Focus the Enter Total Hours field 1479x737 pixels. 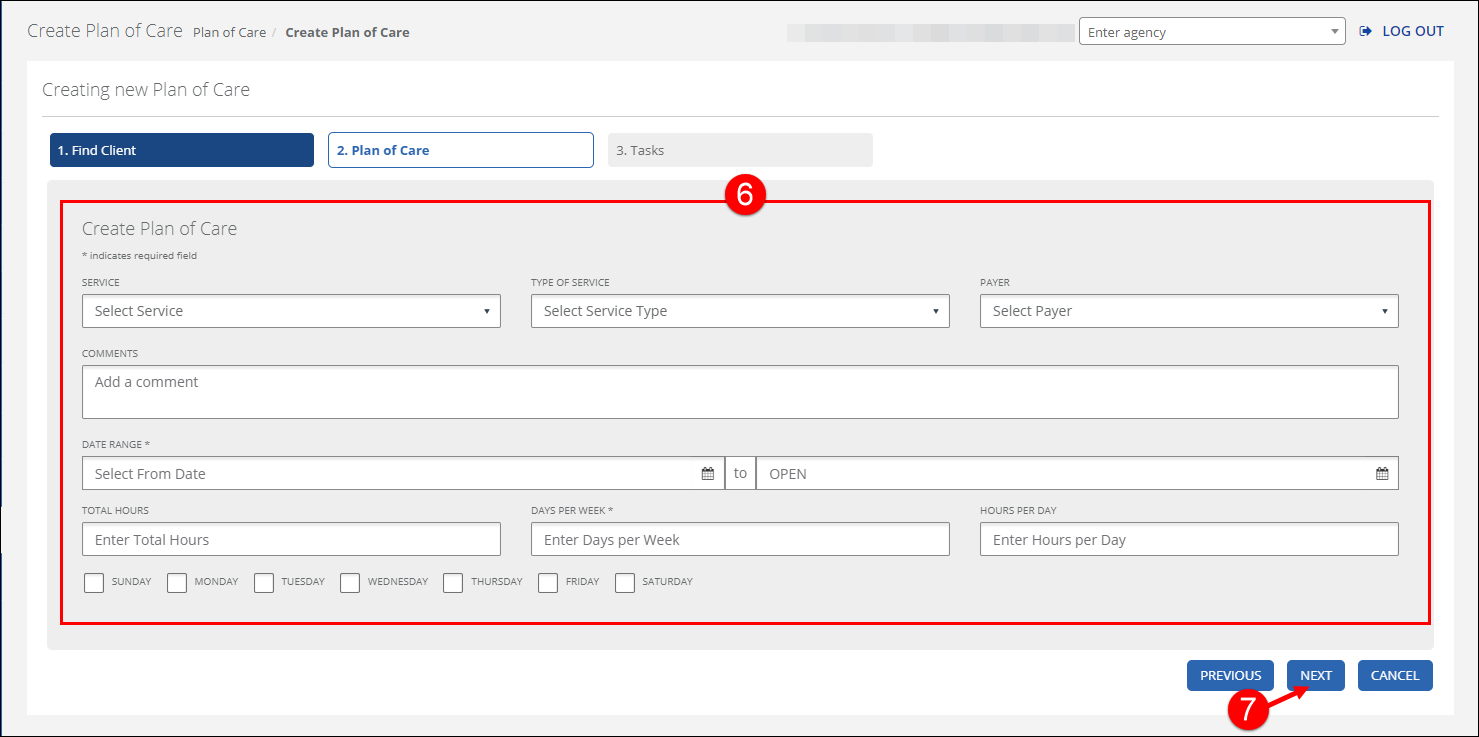point(291,540)
